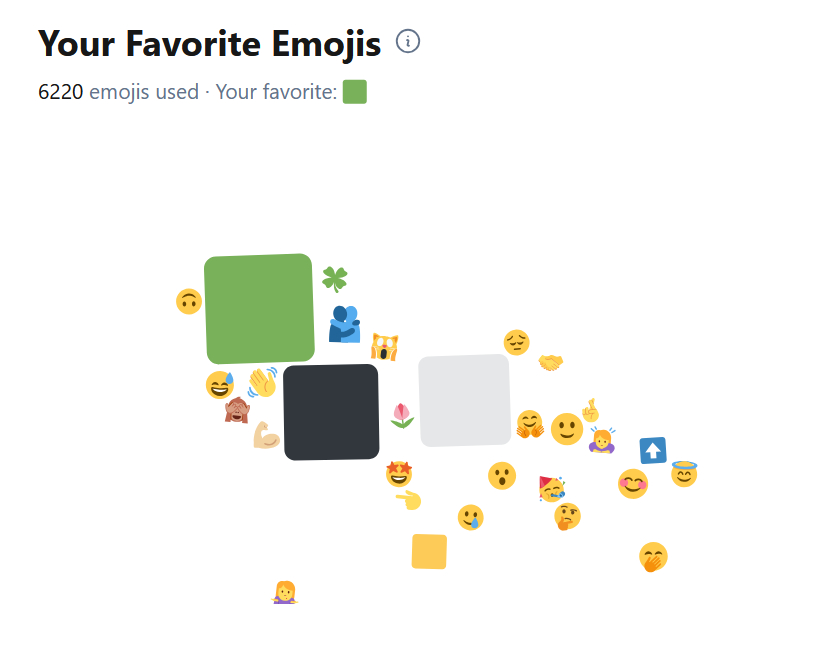This screenshot has width=825, height=670.
Task: Click the star-eyes face emoji
Action: tap(399, 473)
